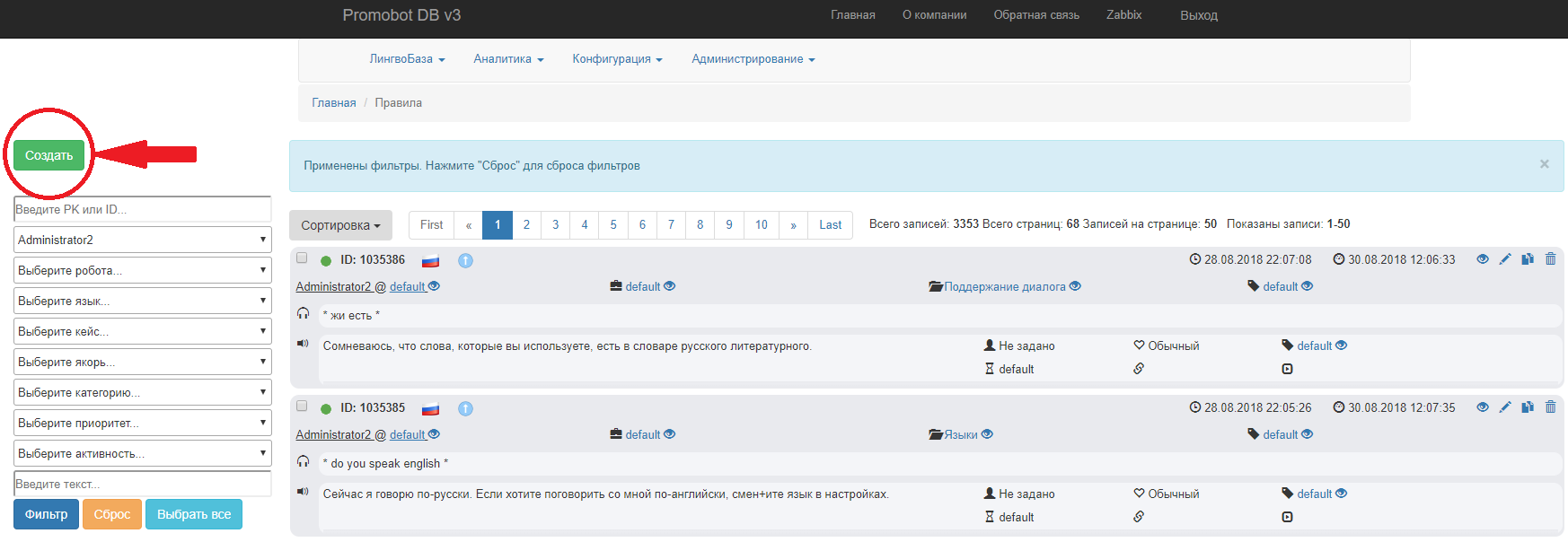Click the blue up-arrow icon beside ID 1035385
Image resolution: width=1568 pixels, height=542 pixels.
(465, 408)
